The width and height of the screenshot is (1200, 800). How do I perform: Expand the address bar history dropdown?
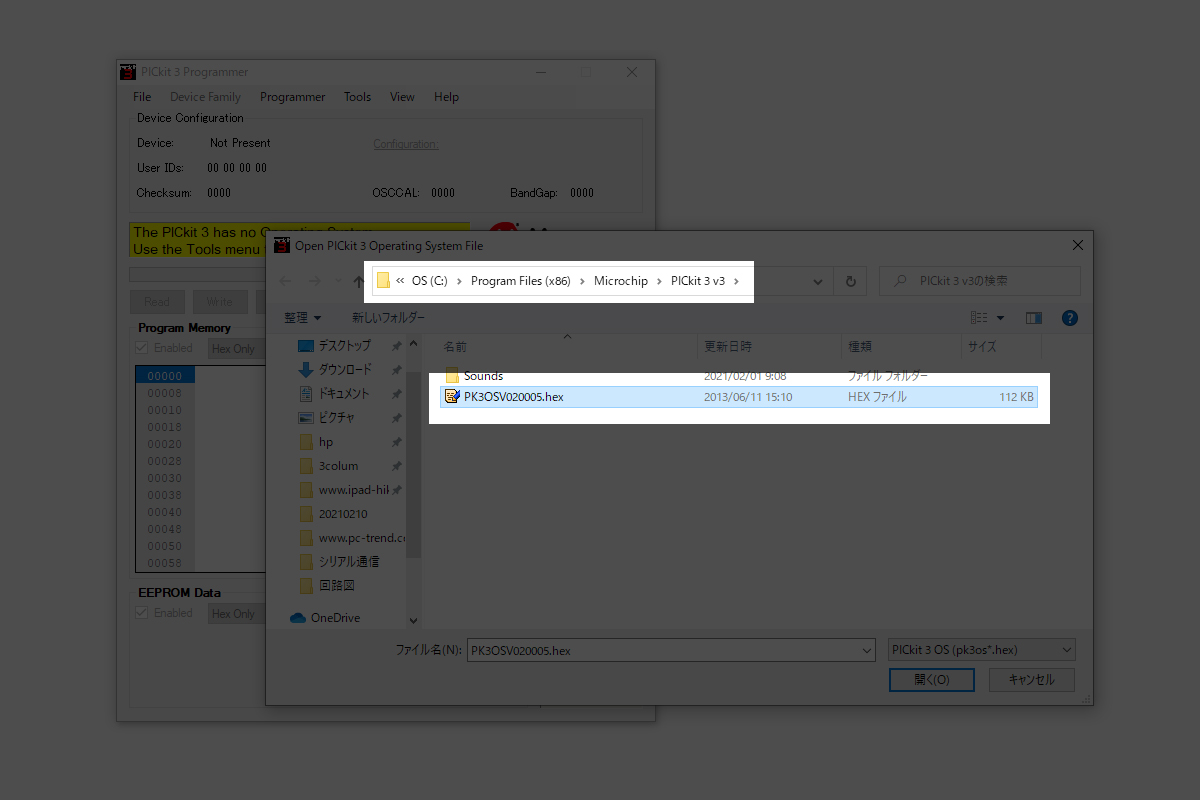point(817,282)
